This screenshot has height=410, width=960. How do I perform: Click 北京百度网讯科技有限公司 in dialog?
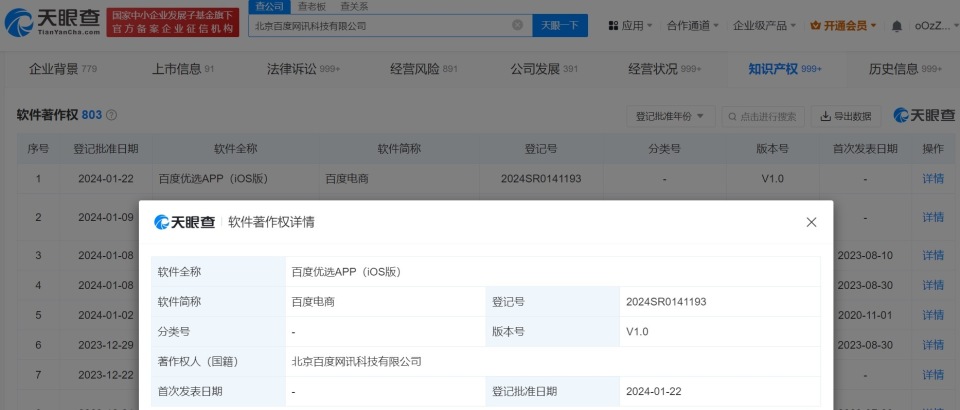pos(357,362)
